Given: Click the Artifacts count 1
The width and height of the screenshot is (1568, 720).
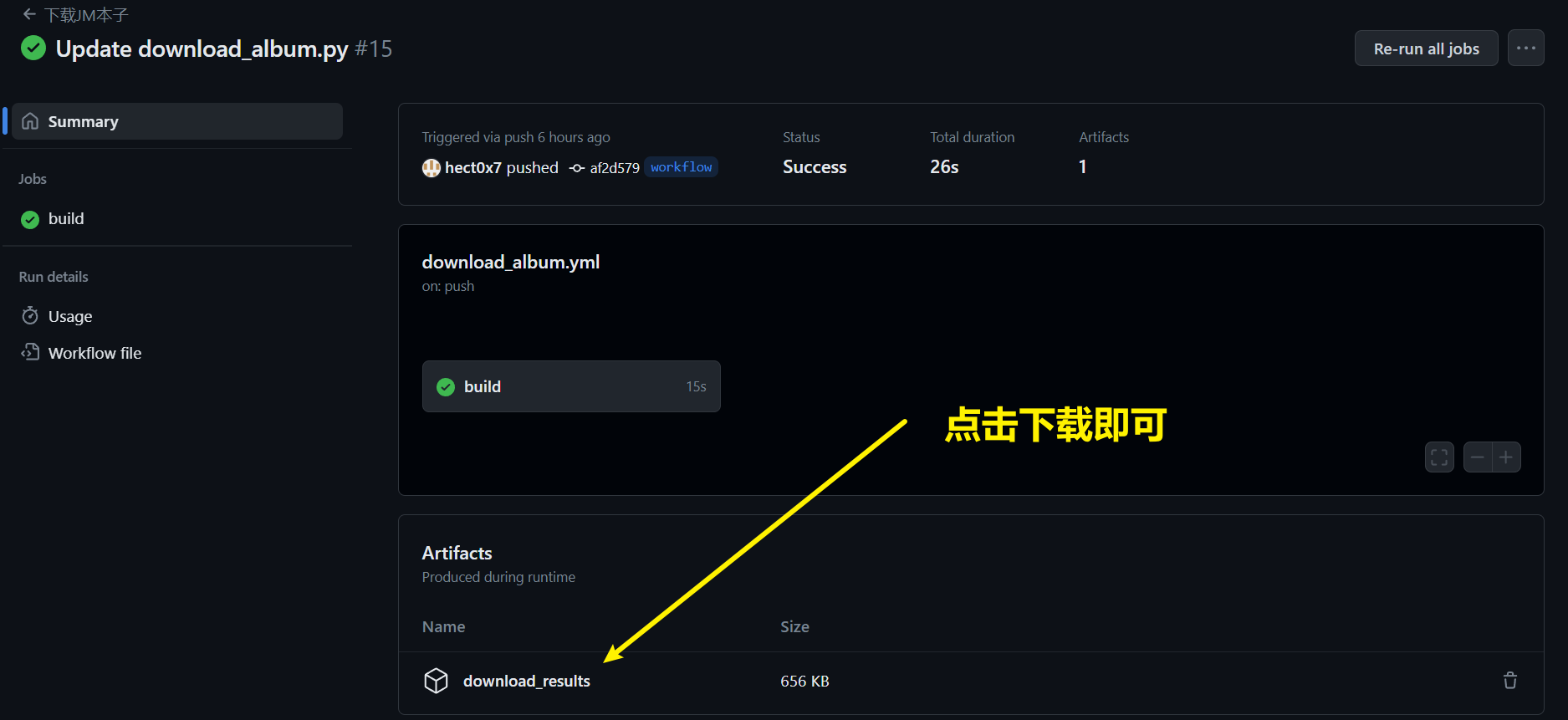Looking at the screenshot, I should click(x=1082, y=167).
